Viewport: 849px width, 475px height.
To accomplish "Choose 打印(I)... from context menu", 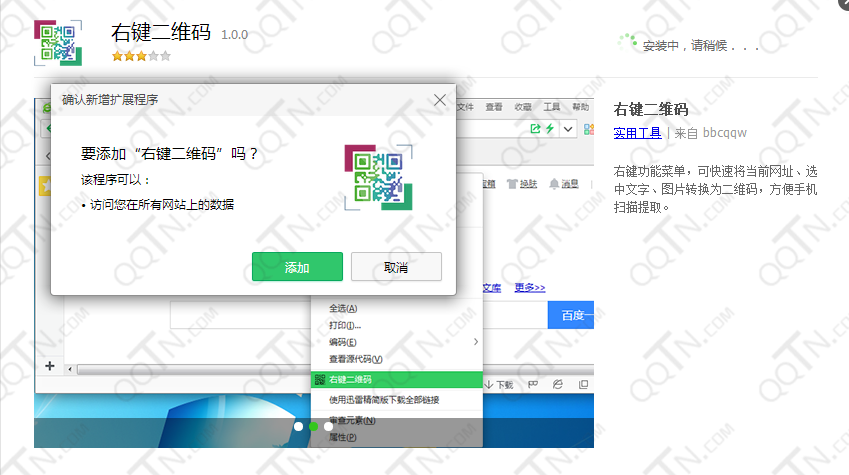I will (345, 326).
